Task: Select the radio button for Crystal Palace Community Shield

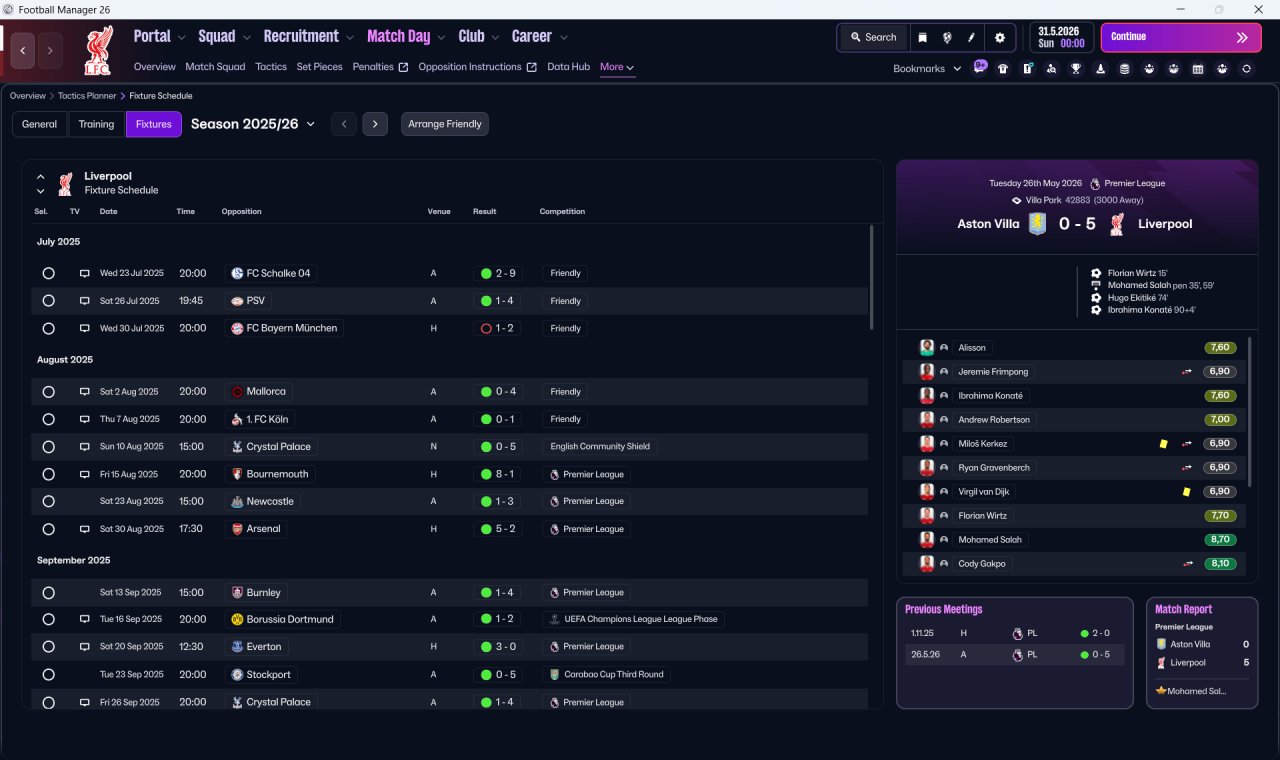Action: 48,447
